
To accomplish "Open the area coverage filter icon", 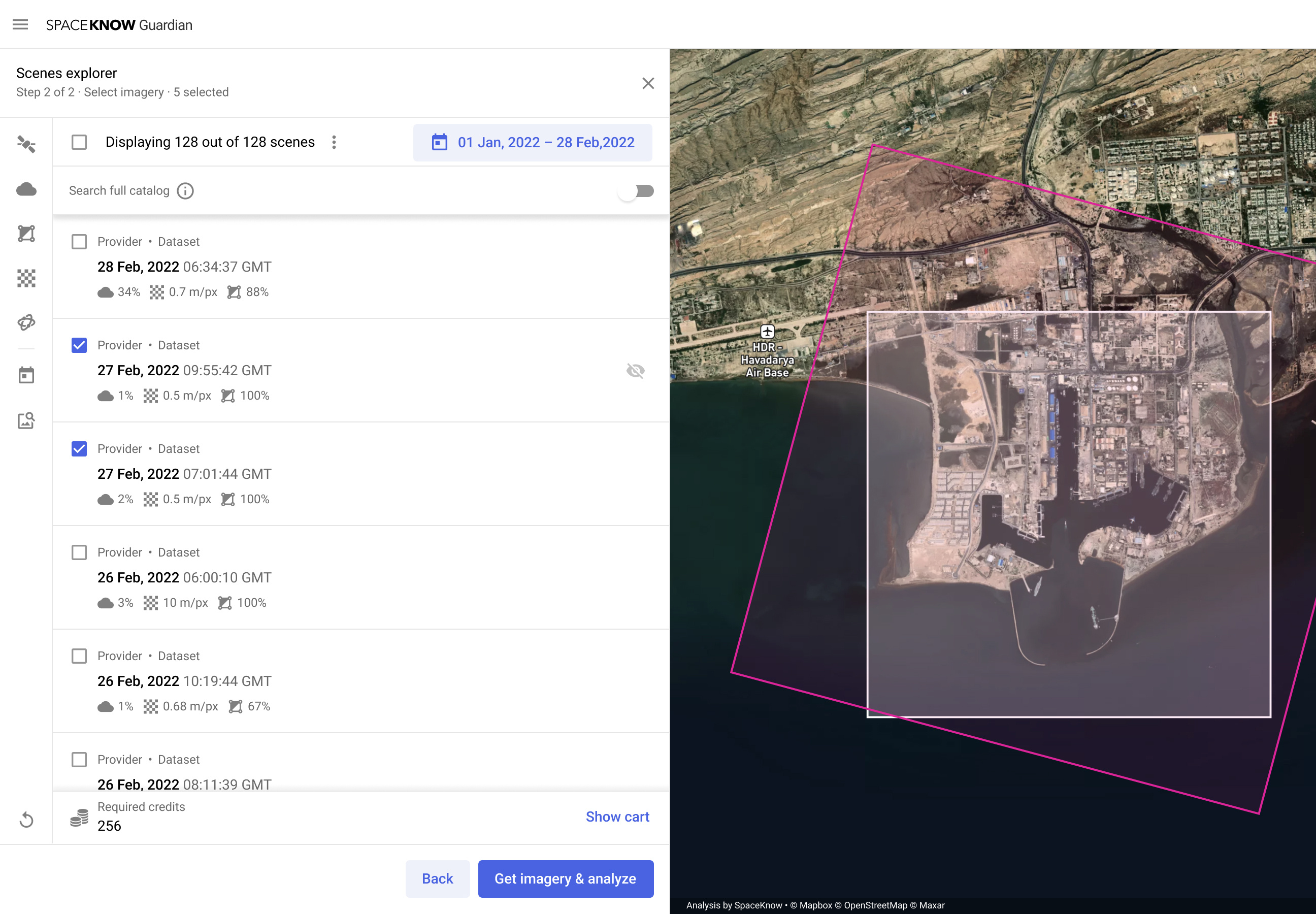I will point(26,234).
